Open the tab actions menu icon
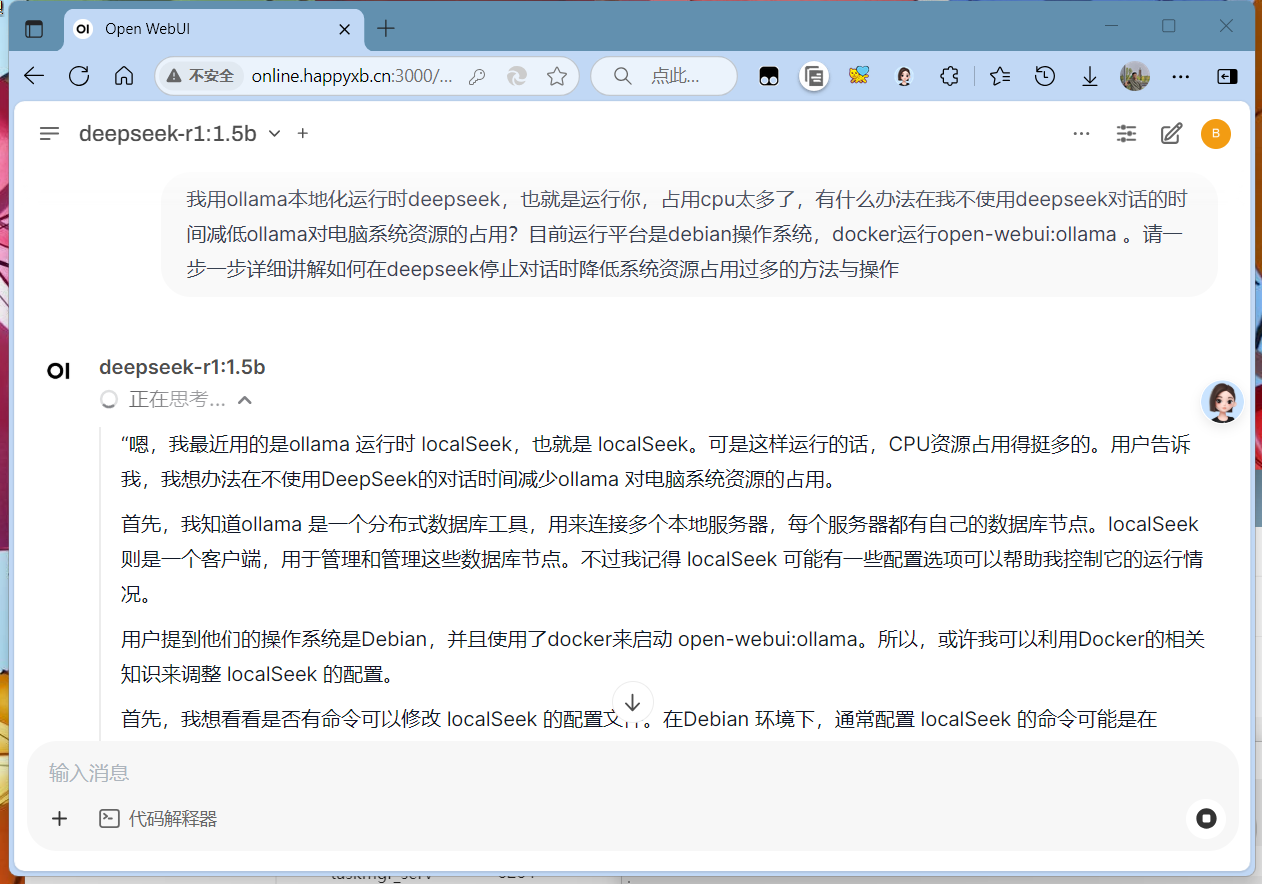The image size is (1262, 884). pyautogui.click(x=34, y=29)
